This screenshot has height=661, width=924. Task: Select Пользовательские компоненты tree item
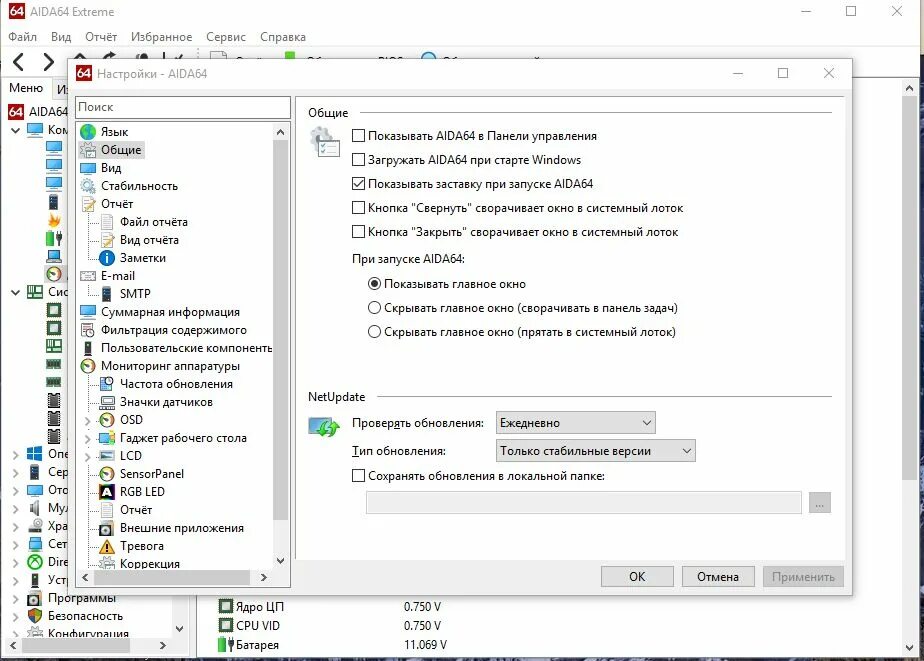[186, 348]
